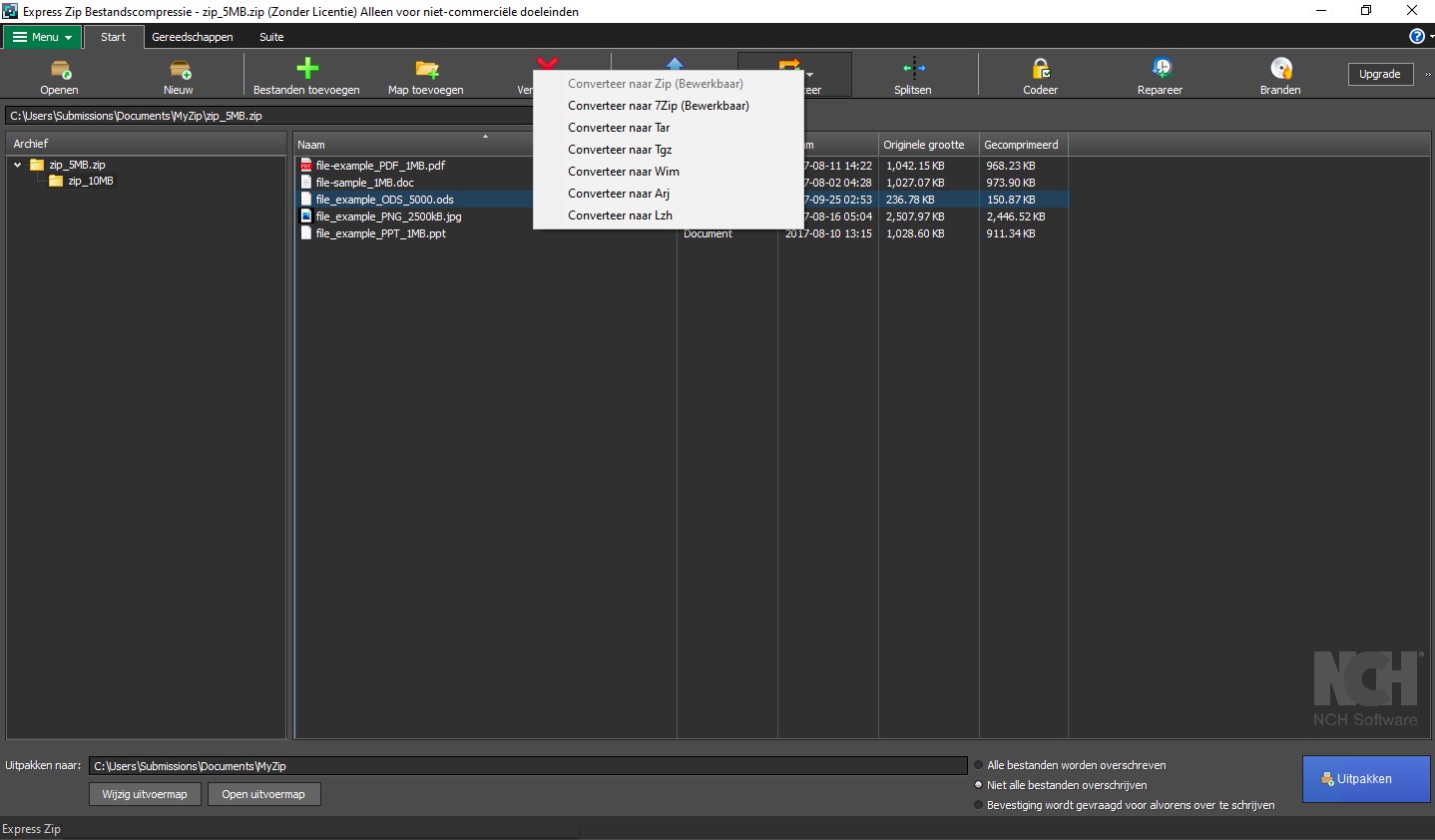
Task: Click the archive path address field
Action: coord(269,116)
